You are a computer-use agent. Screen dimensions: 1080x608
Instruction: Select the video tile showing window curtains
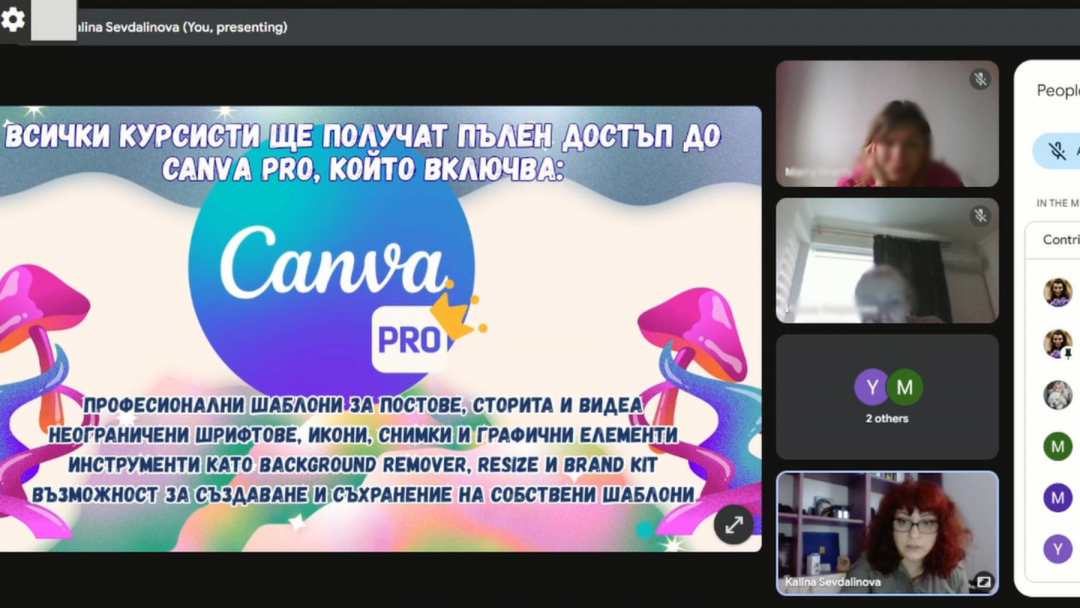click(x=887, y=260)
